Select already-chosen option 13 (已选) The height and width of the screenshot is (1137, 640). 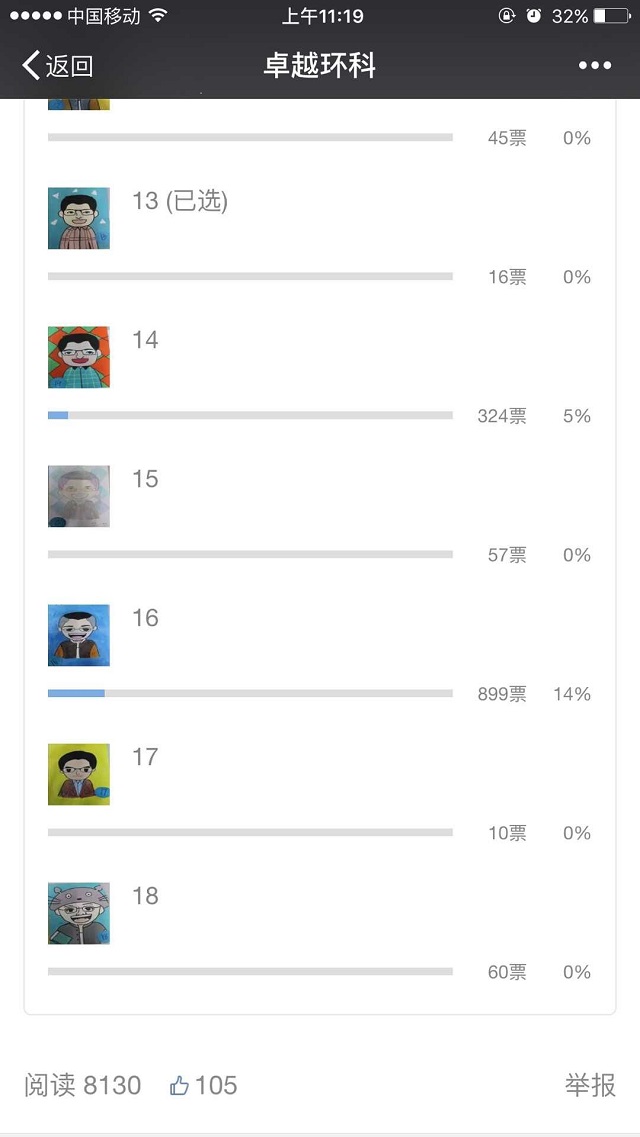click(180, 201)
